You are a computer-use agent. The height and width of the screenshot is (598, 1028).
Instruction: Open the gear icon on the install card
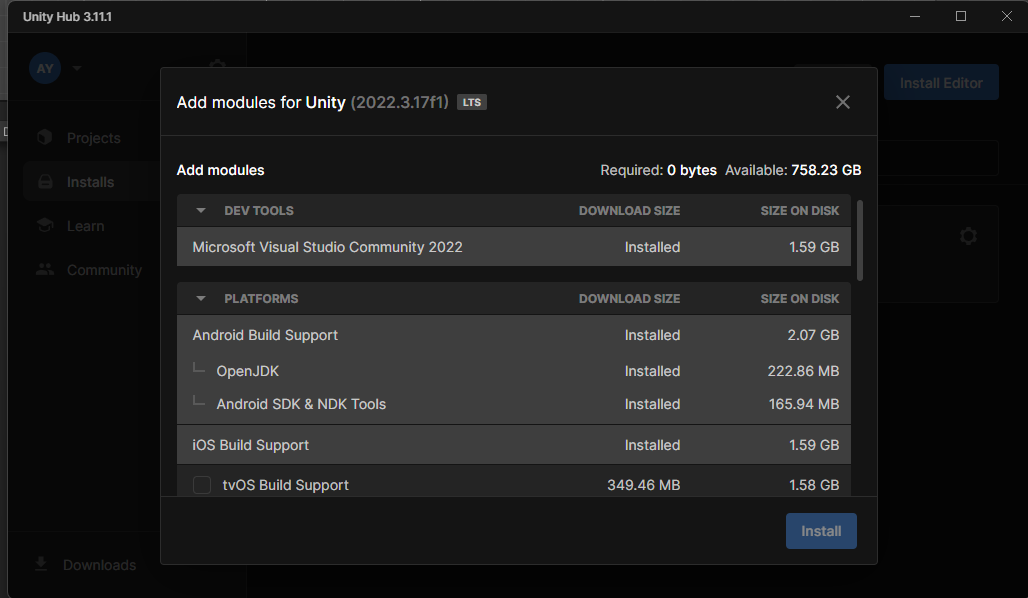coord(968,236)
